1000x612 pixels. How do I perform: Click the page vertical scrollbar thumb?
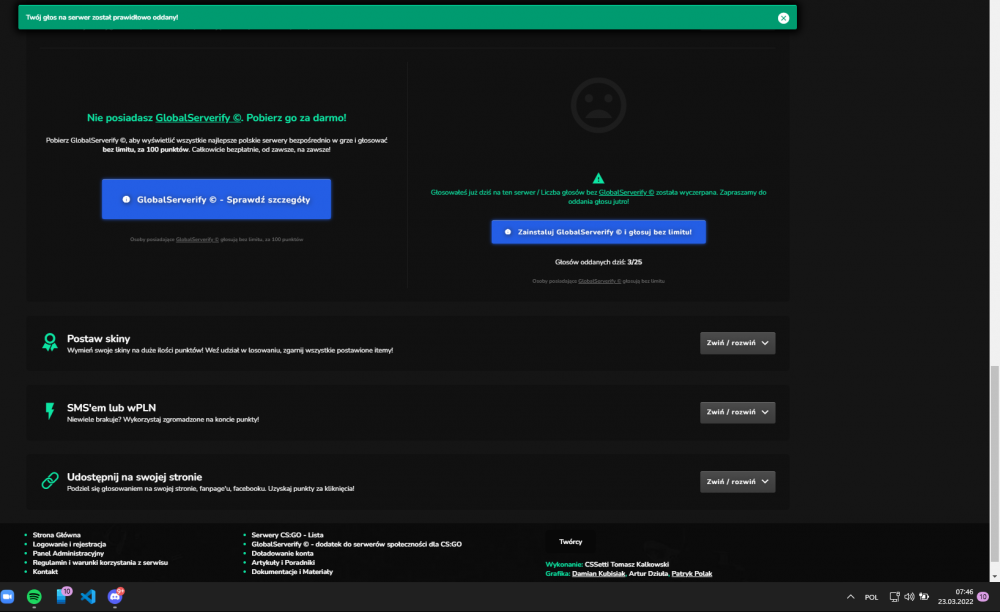click(x=995, y=465)
